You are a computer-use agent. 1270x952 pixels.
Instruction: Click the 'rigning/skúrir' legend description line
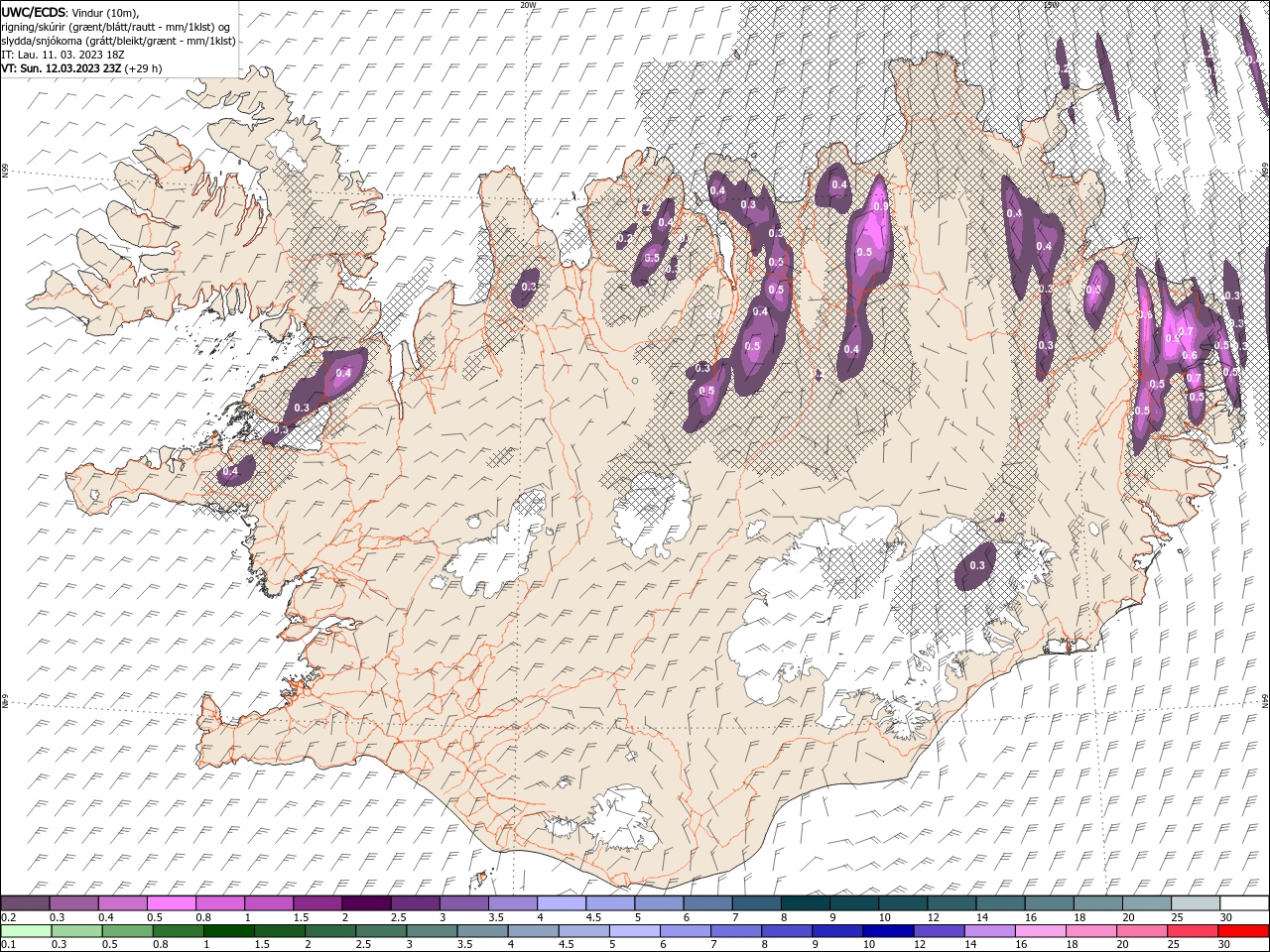pyautogui.click(x=114, y=27)
